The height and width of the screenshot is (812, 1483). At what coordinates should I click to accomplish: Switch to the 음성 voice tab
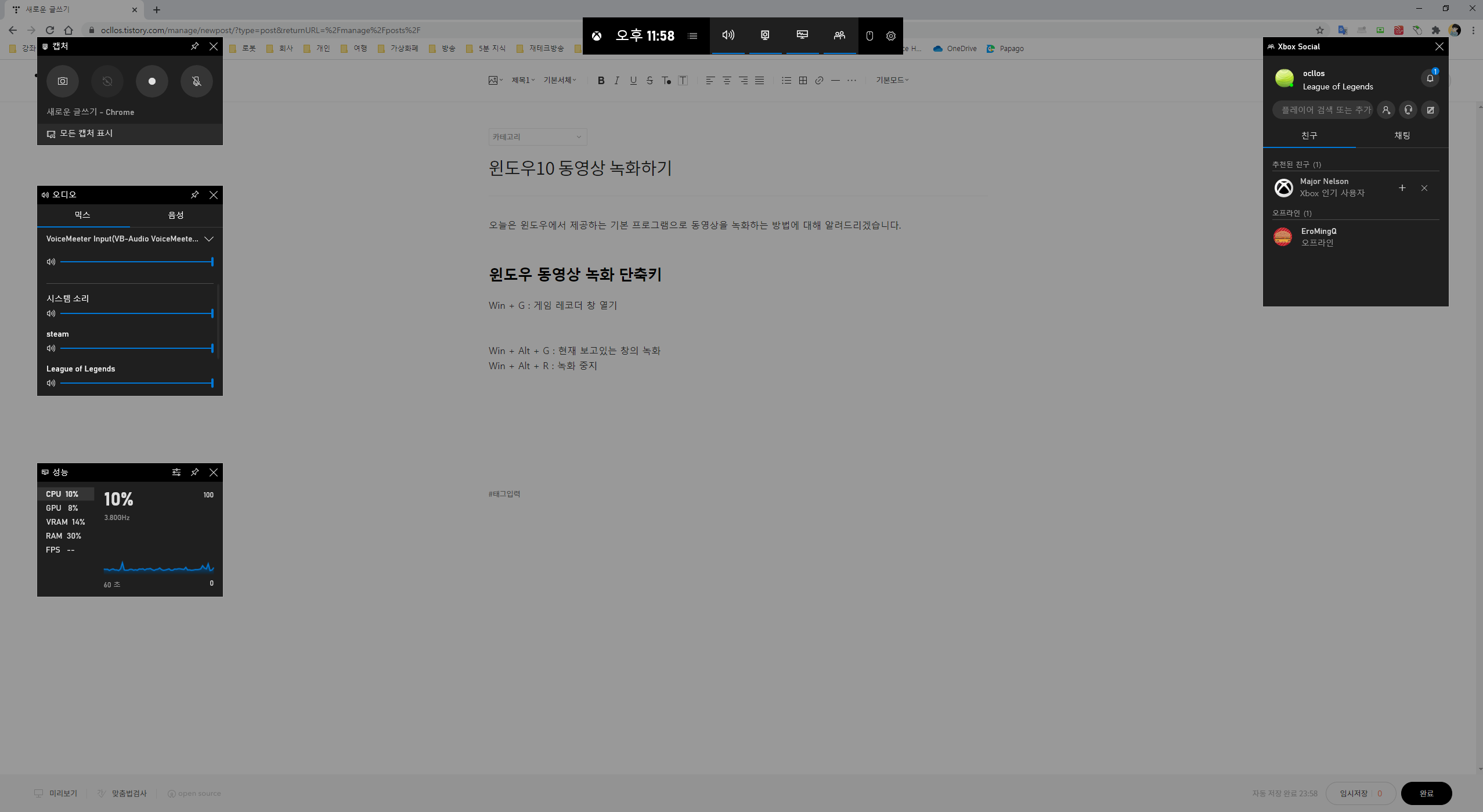(176, 215)
